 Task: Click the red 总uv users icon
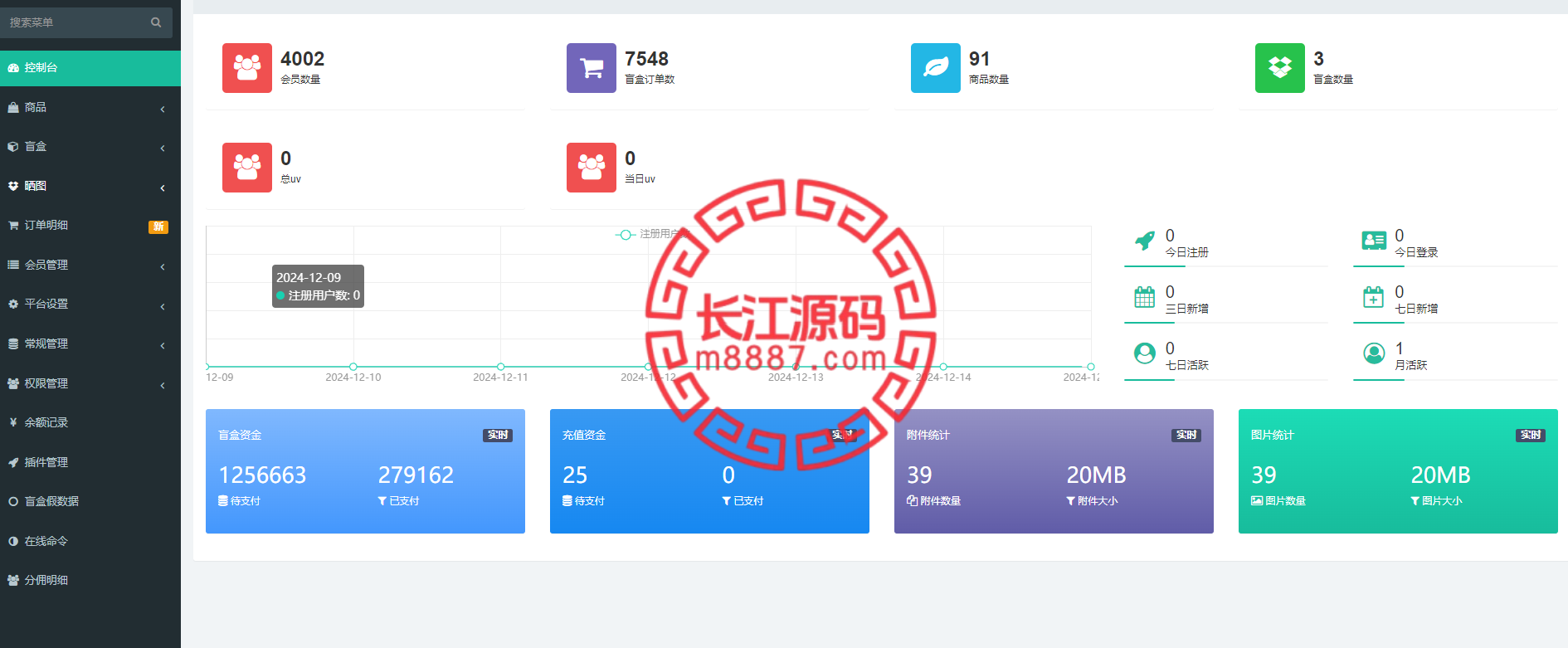click(247, 168)
